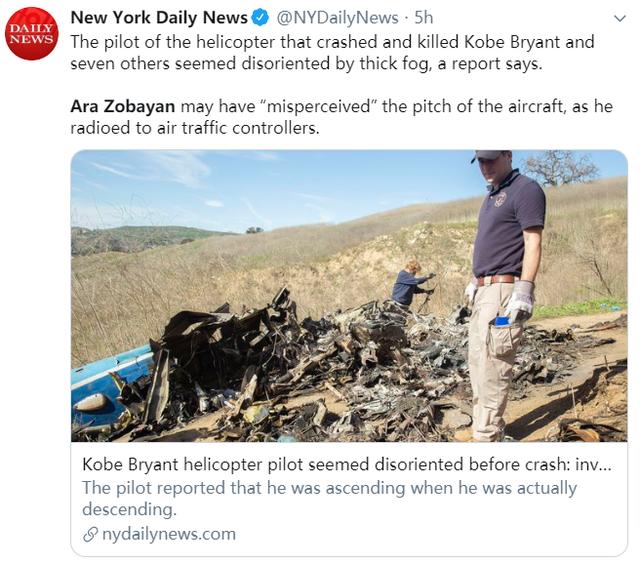Image resolution: width=640 pixels, height=564 pixels.
Task: Visit the nydailynews.com domain link
Action: tap(169, 534)
